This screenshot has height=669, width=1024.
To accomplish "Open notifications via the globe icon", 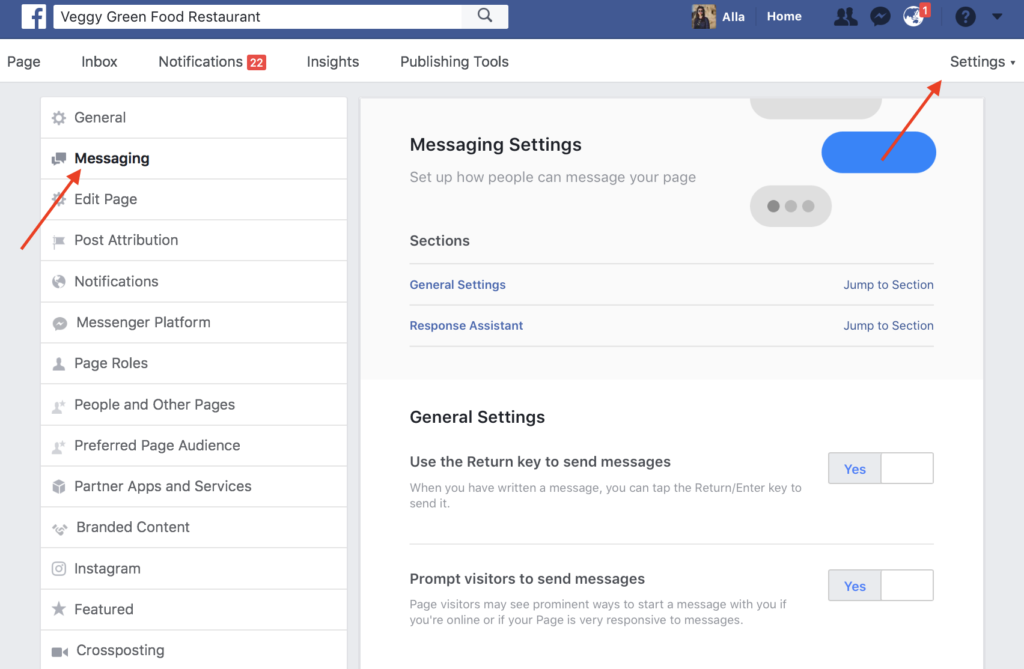I will coord(914,16).
